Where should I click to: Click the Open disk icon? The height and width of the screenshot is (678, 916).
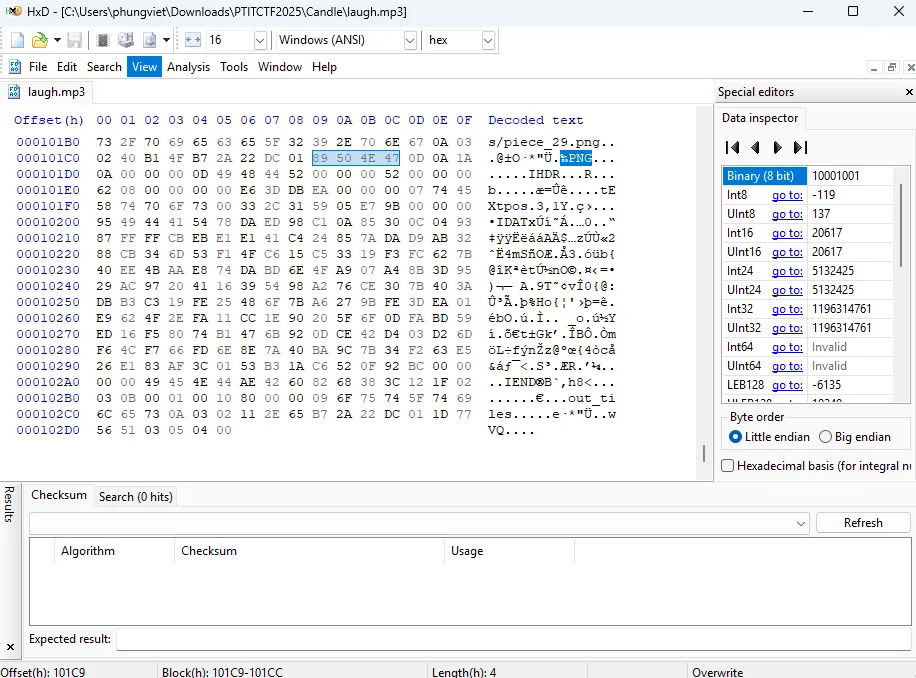(x=126, y=40)
